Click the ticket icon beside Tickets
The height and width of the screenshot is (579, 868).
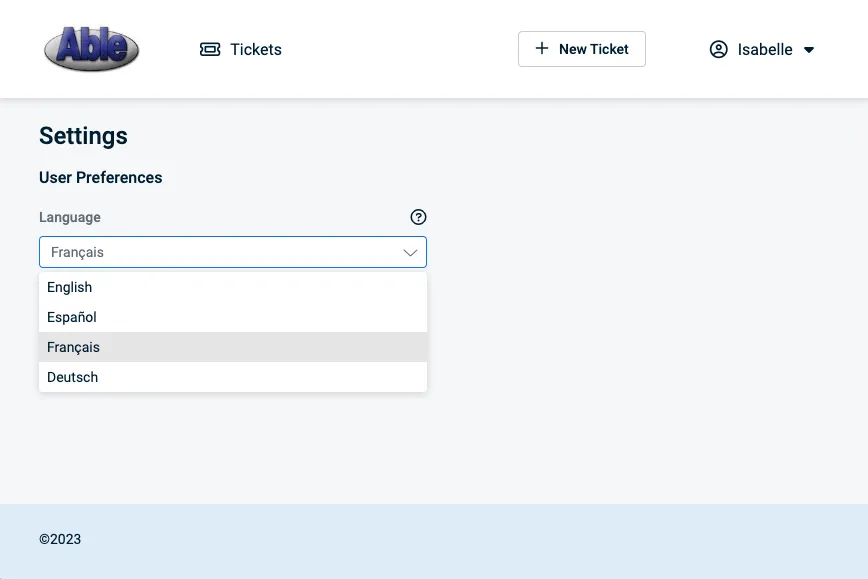tap(210, 49)
